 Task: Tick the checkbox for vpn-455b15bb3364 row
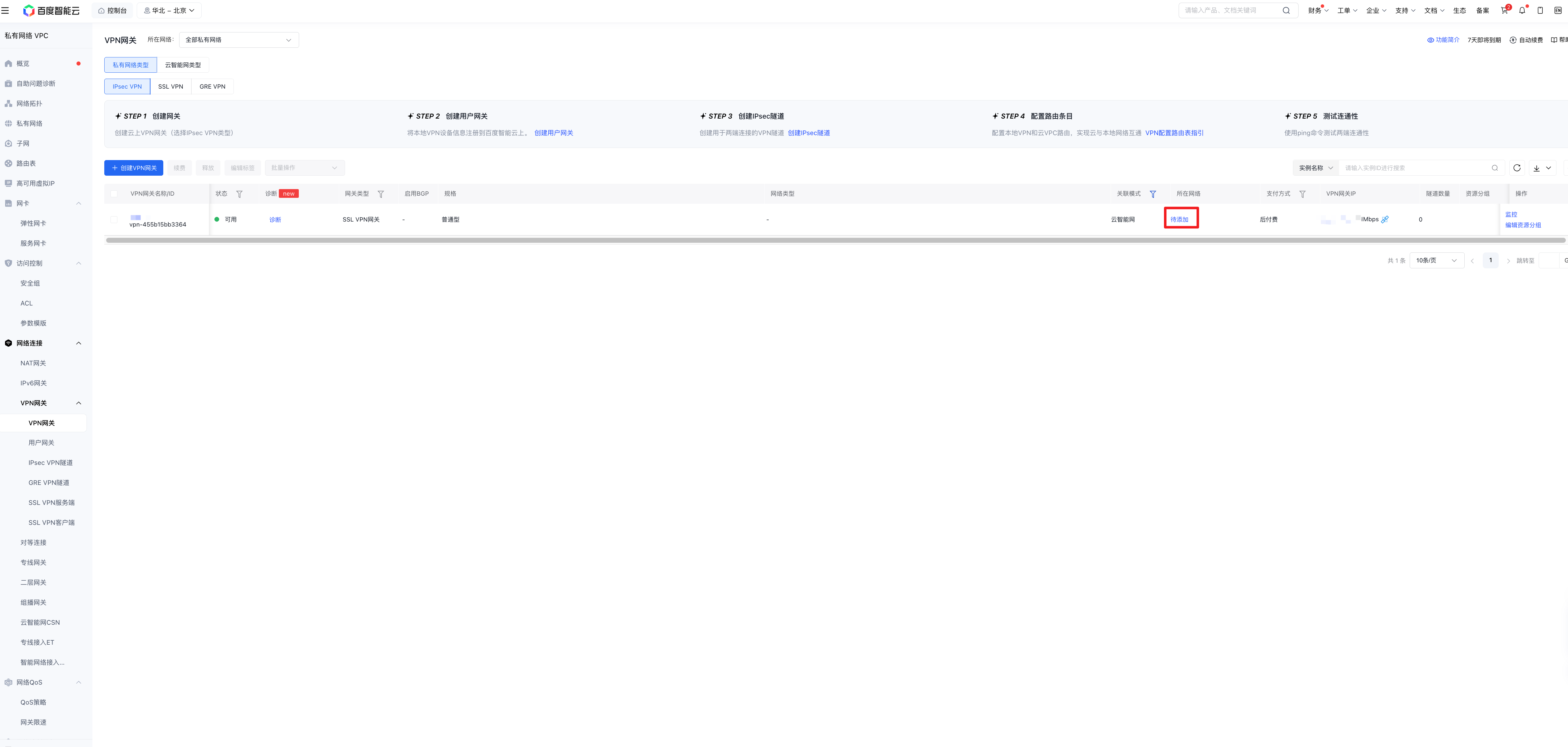114,220
